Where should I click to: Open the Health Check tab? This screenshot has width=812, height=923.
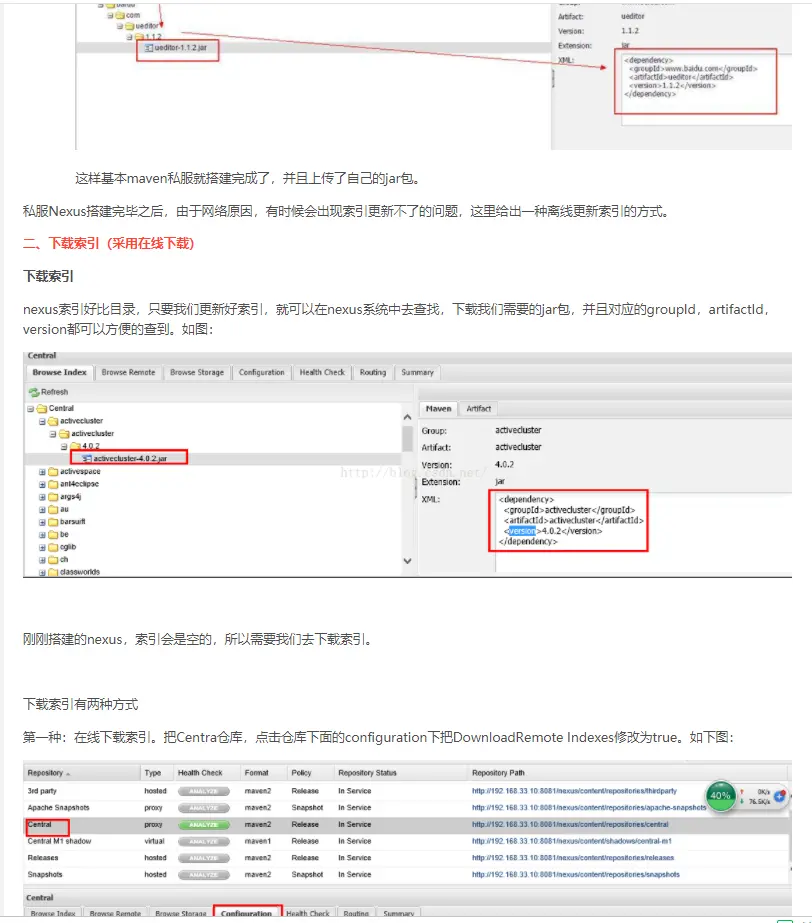[322, 373]
